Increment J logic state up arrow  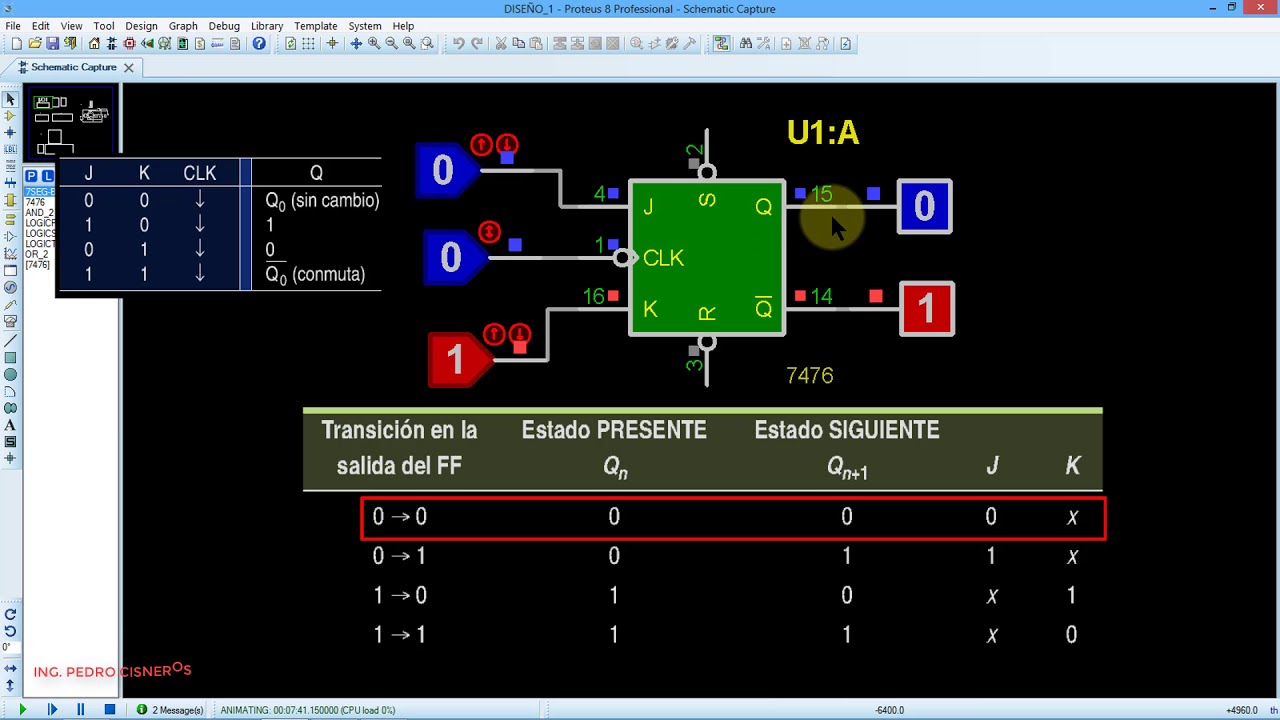482,144
